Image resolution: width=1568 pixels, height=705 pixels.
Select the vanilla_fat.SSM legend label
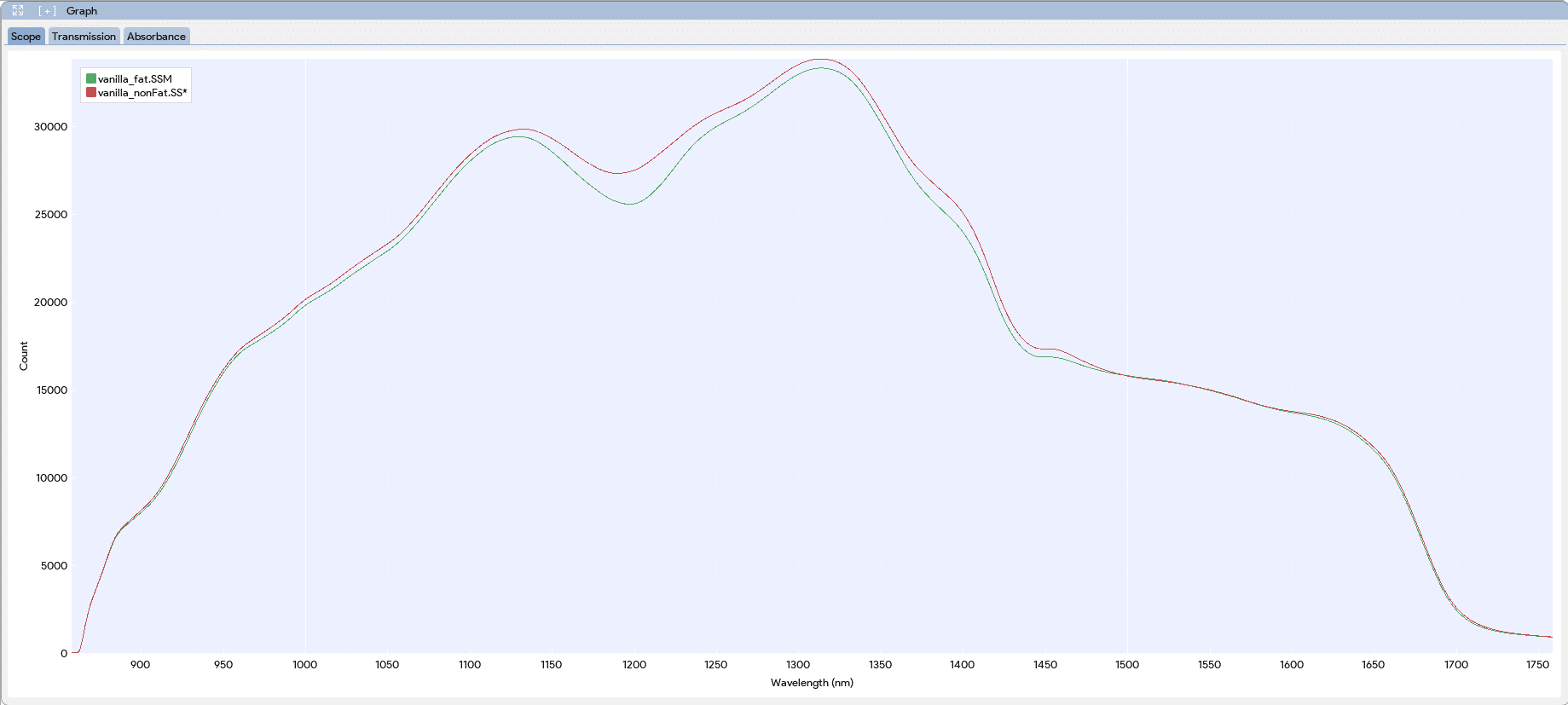click(x=135, y=79)
